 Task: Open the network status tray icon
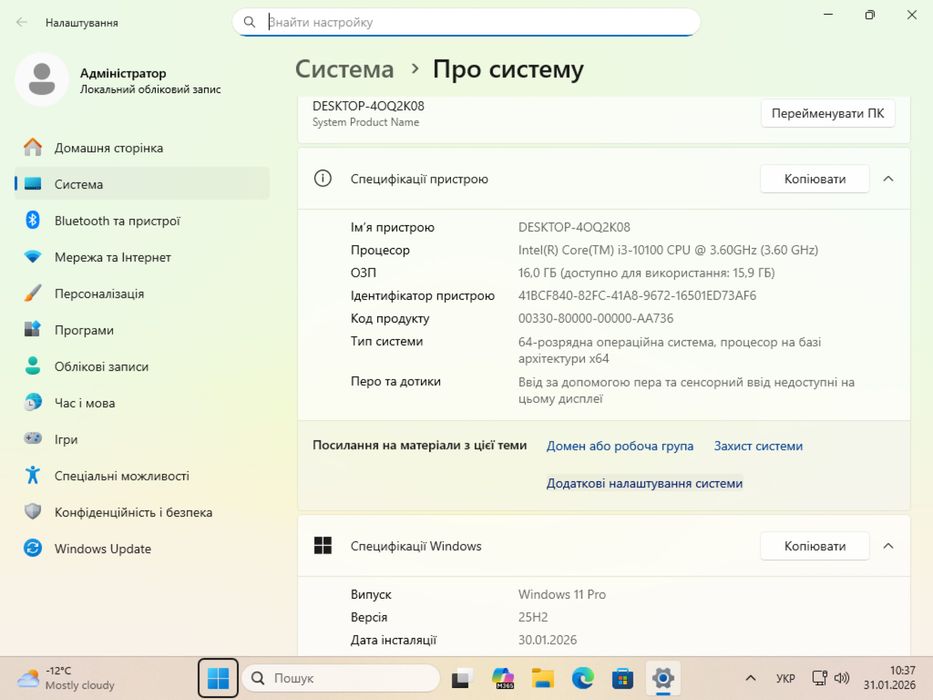point(819,678)
